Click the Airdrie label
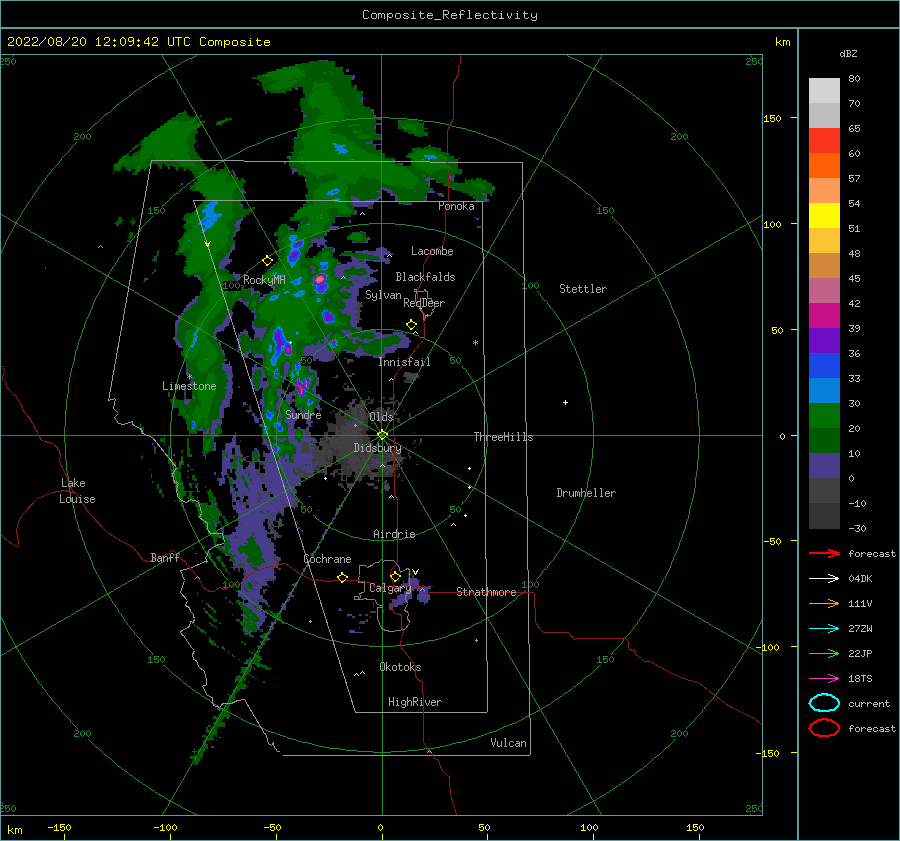The width and height of the screenshot is (900, 841). [x=394, y=534]
